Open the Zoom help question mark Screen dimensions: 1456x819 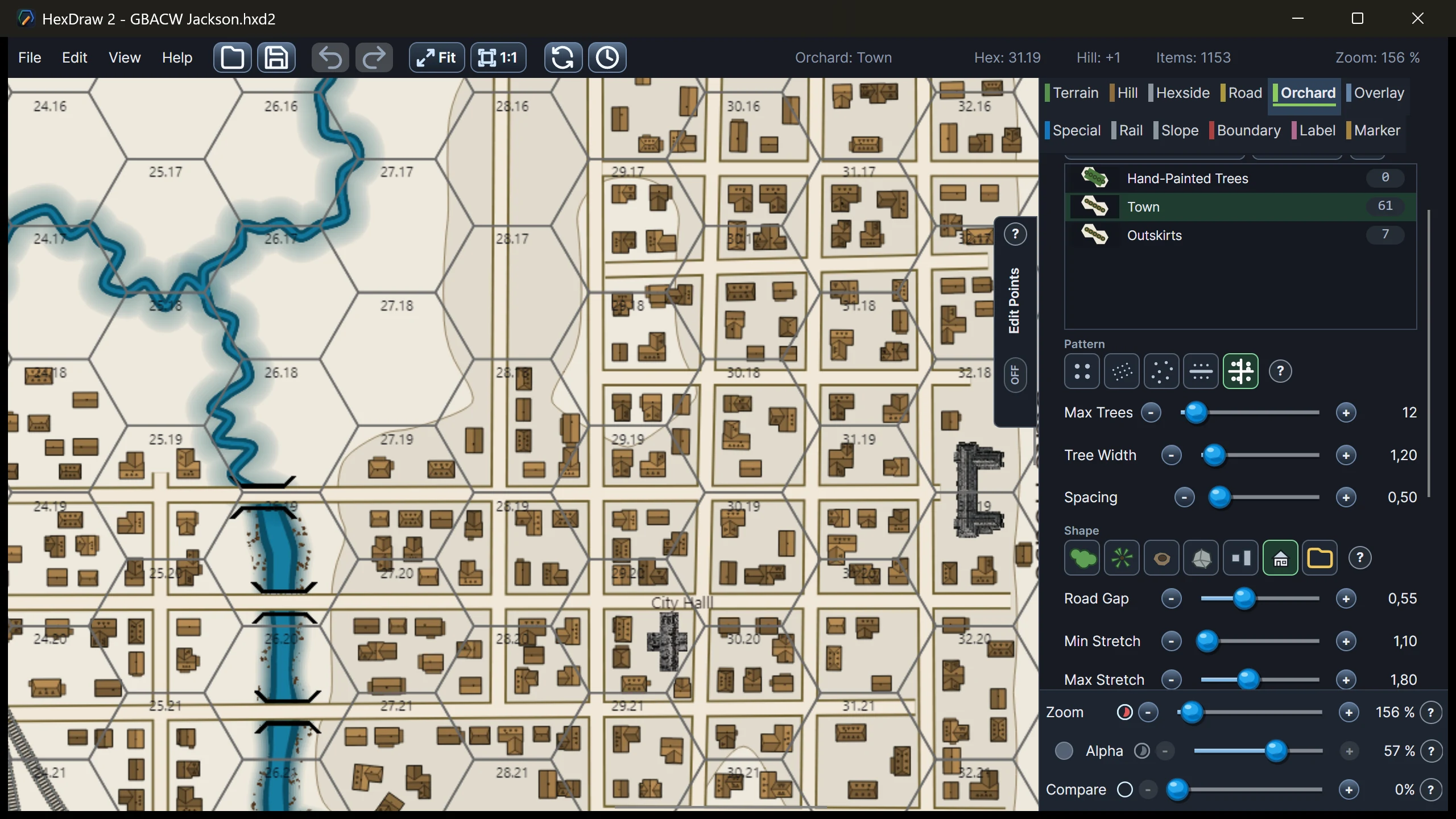click(1431, 713)
